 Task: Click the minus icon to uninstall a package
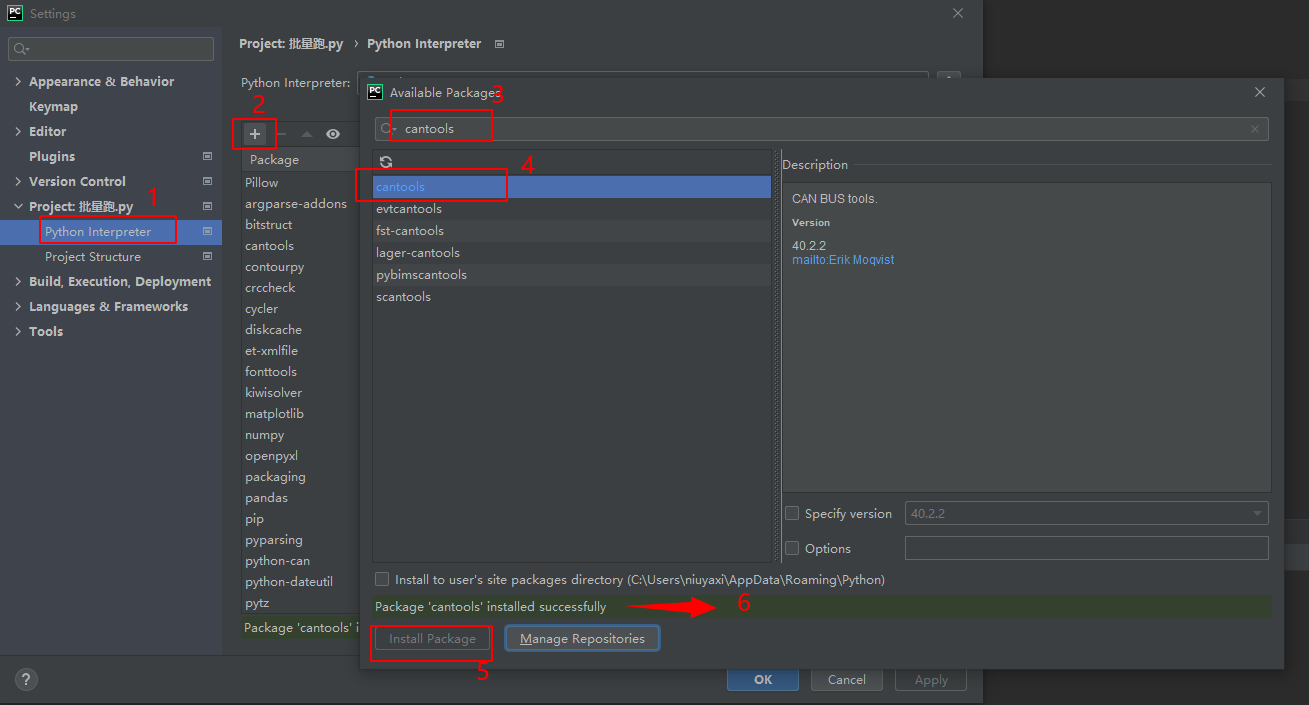click(281, 134)
